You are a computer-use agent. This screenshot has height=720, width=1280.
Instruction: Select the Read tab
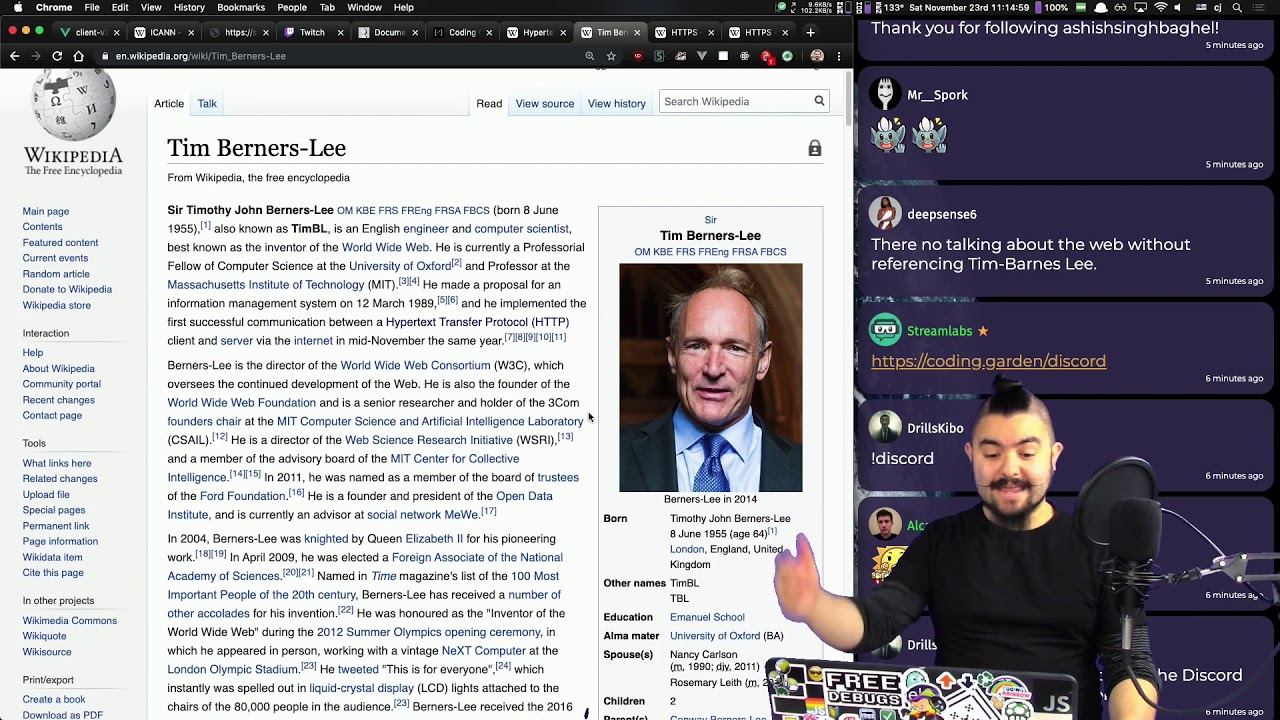point(489,103)
